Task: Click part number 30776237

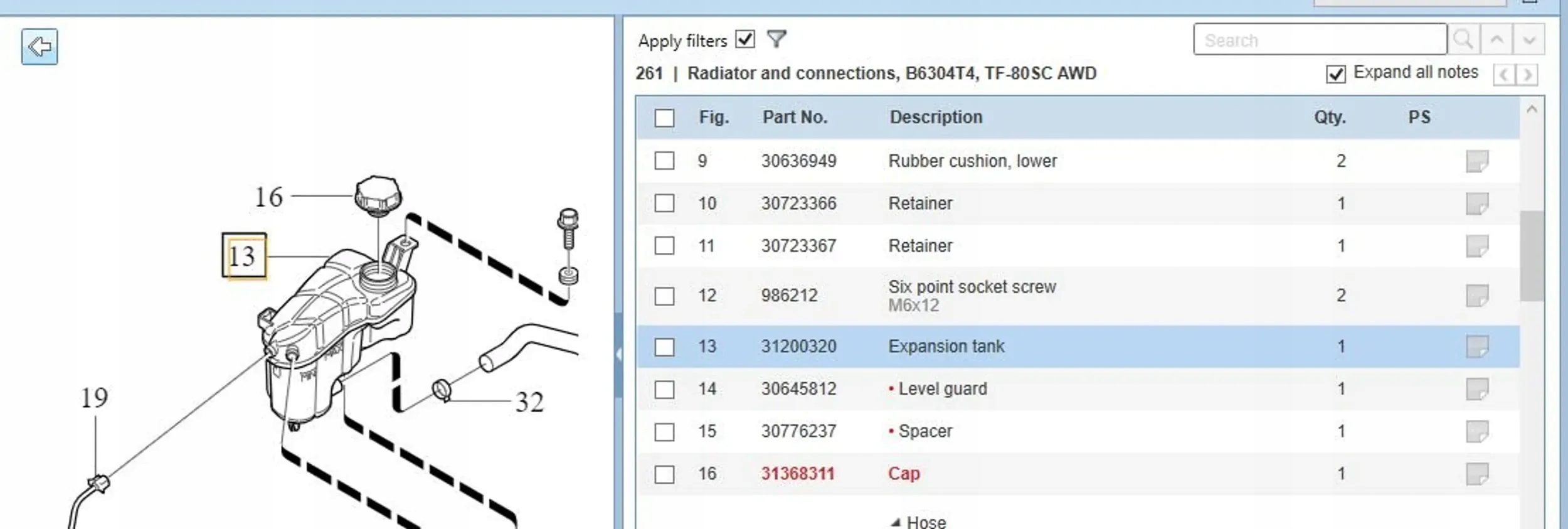Action: (x=799, y=432)
